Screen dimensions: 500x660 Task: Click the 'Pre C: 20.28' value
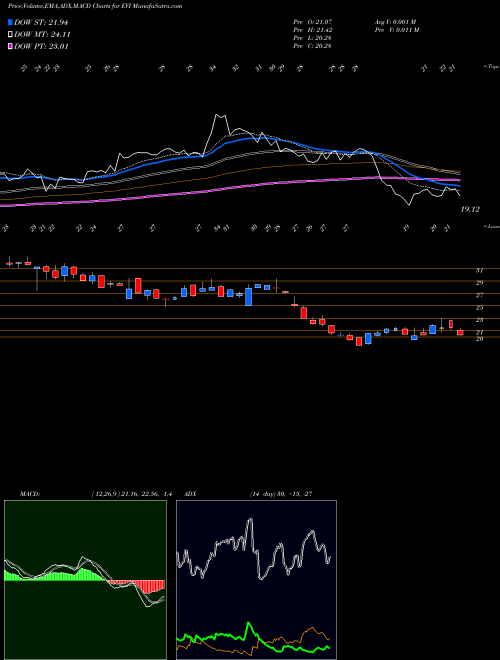click(313, 46)
